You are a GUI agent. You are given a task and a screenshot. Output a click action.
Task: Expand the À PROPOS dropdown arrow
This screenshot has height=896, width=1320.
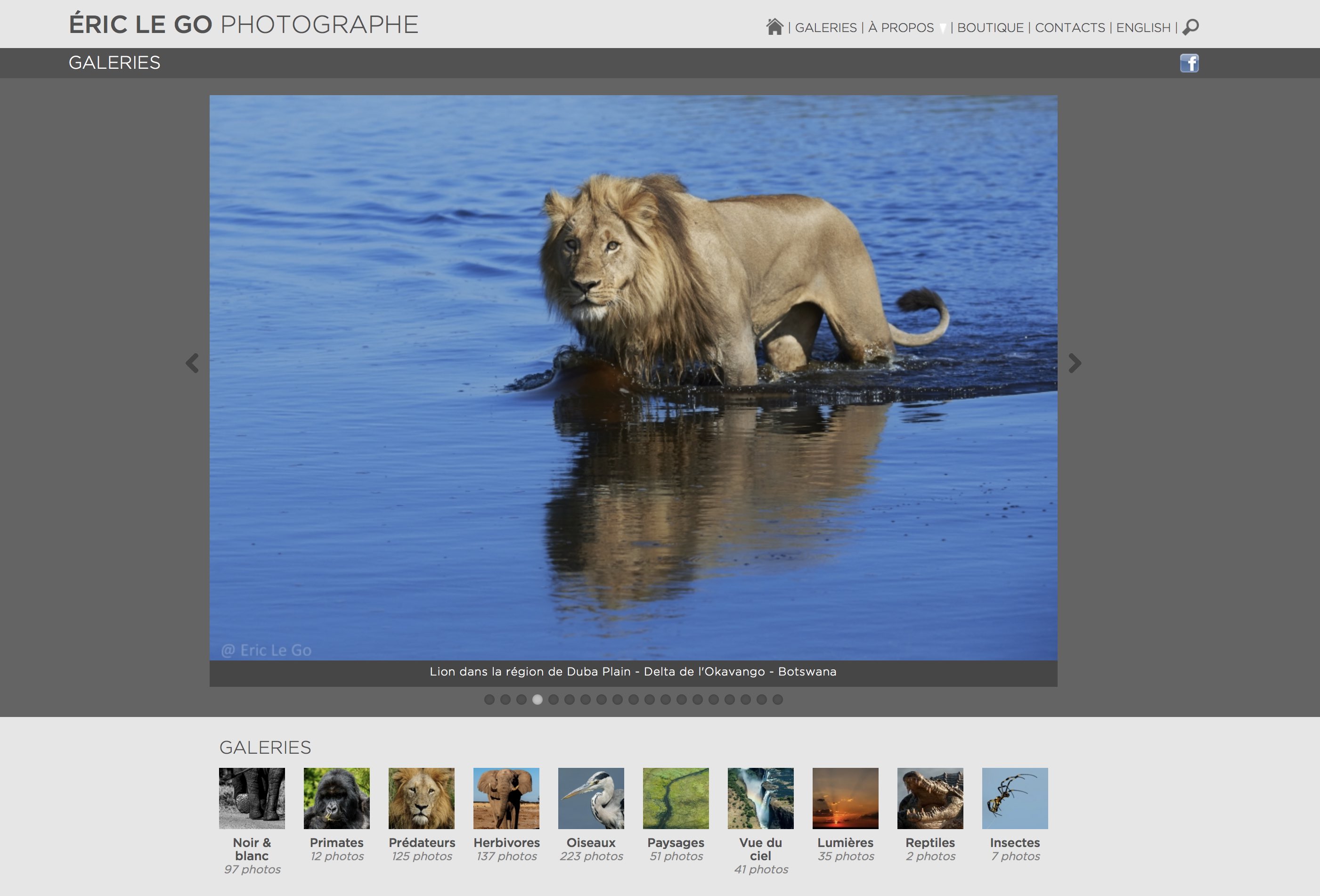[943, 28]
